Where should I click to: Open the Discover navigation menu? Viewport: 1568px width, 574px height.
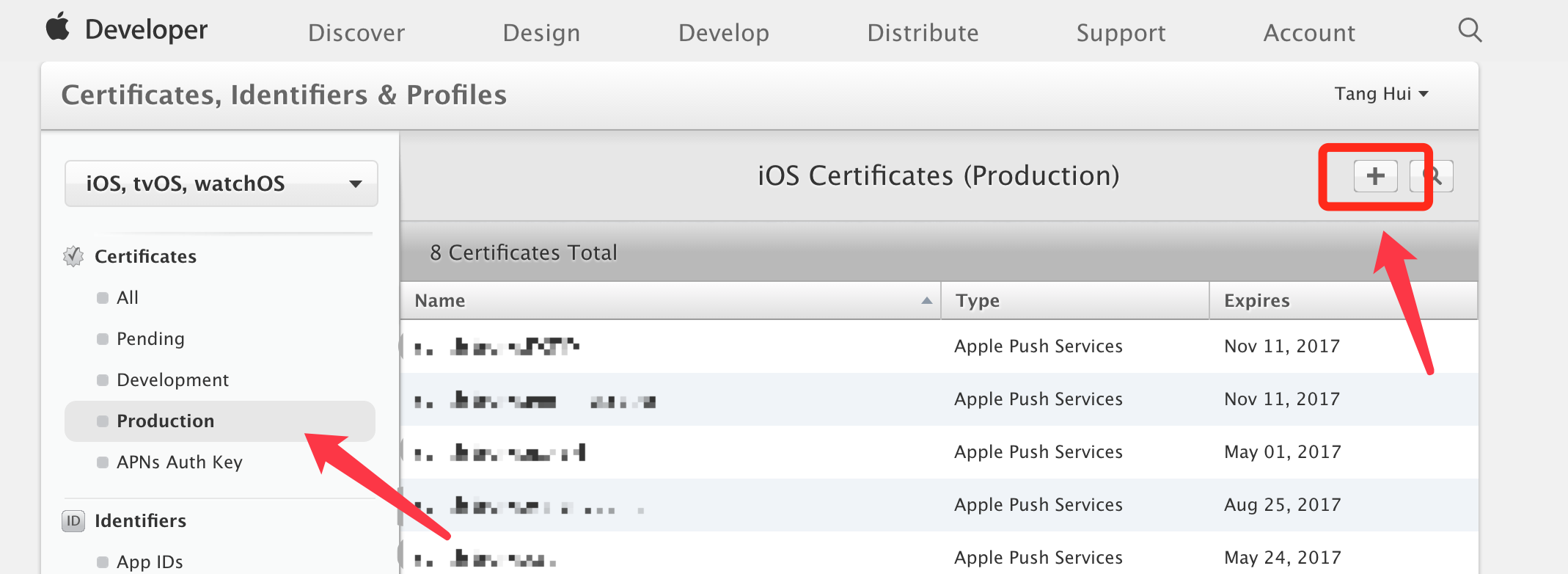pos(356,33)
